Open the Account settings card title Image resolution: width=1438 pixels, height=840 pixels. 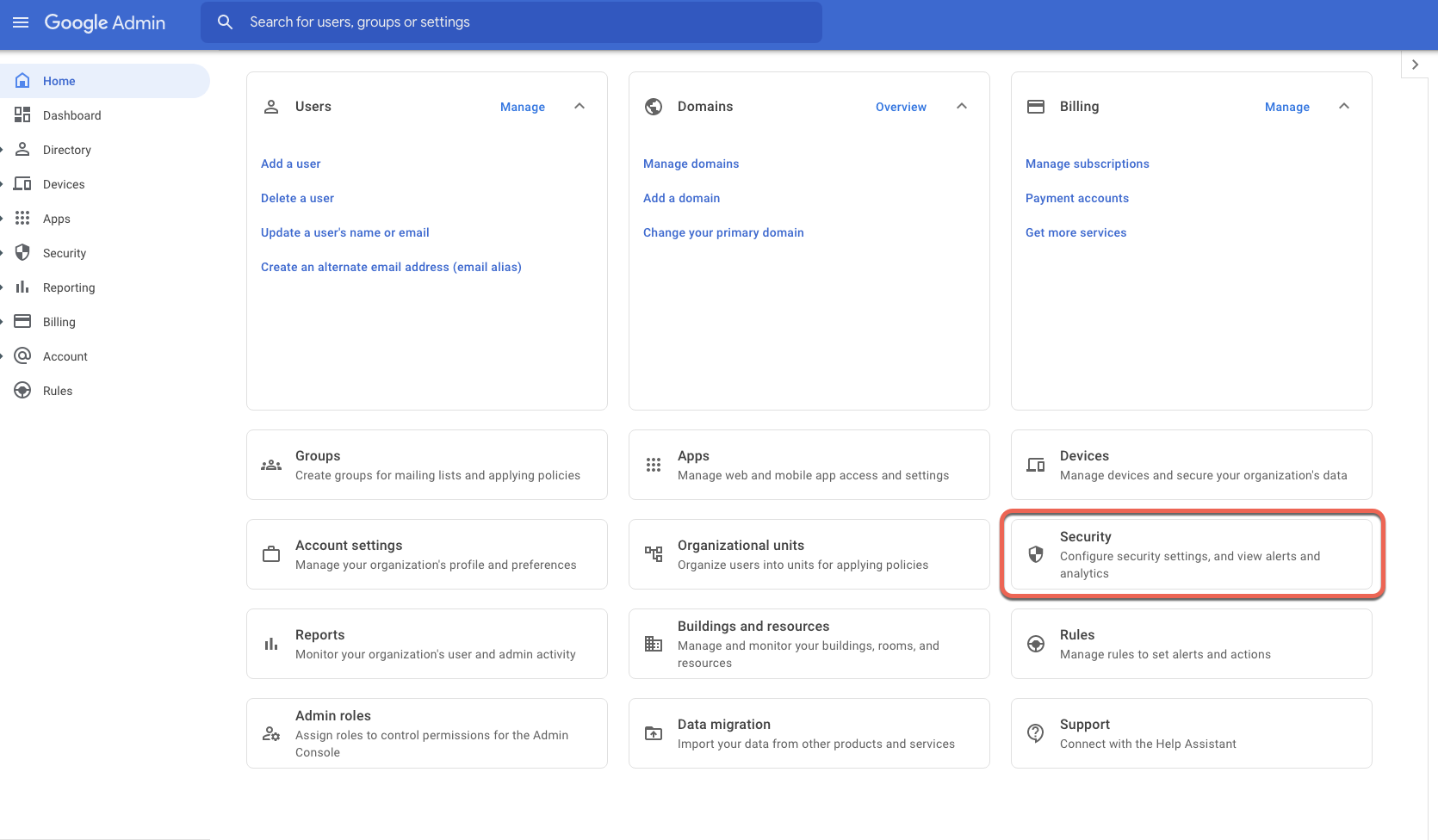[349, 546]
